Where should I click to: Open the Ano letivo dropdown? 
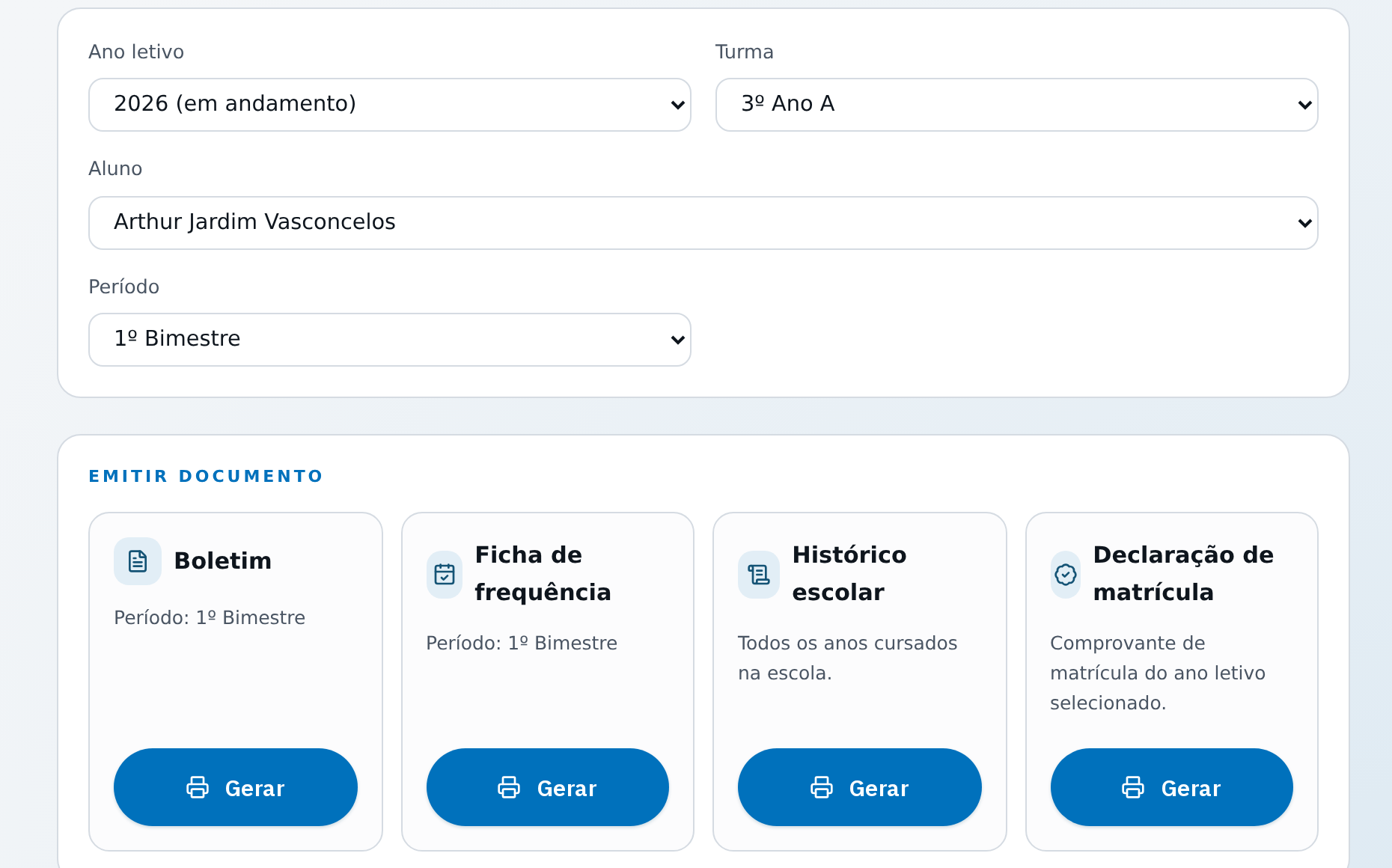tap(390, 105)
